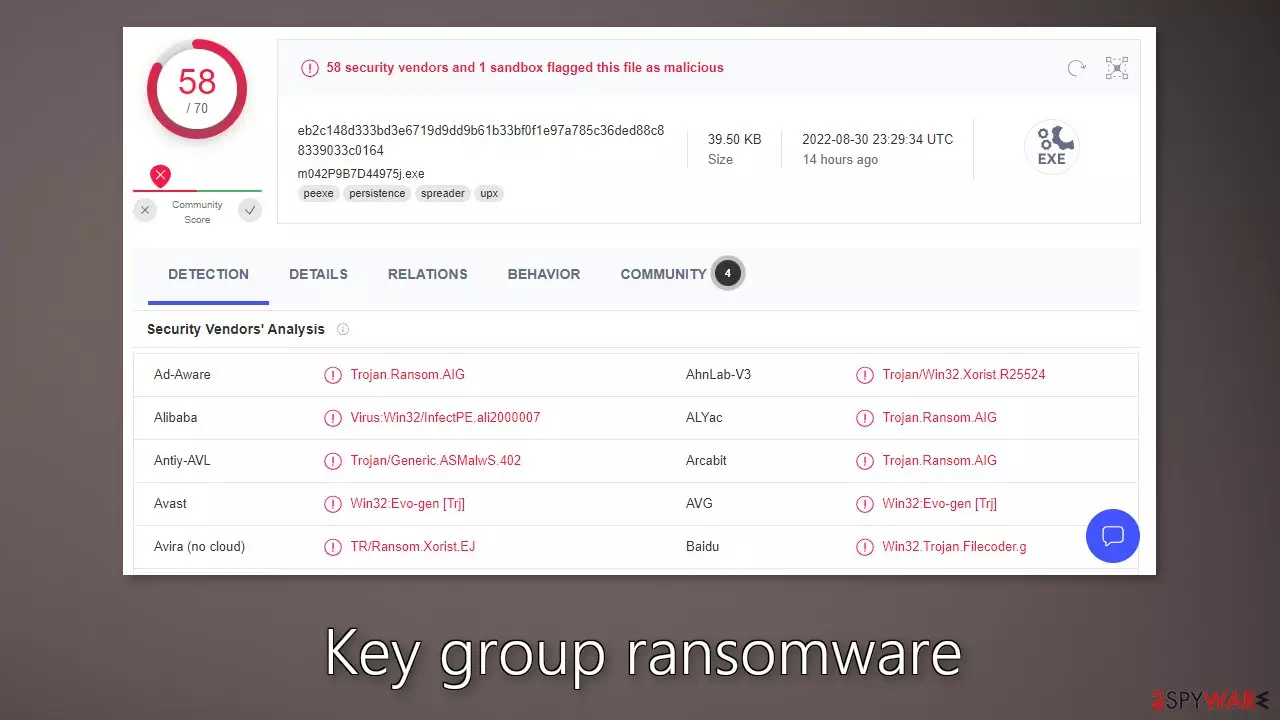Screen dimensions: 1280x720
Task: Open the similar-files graph icon
Action: click(x=1116, y=68)
